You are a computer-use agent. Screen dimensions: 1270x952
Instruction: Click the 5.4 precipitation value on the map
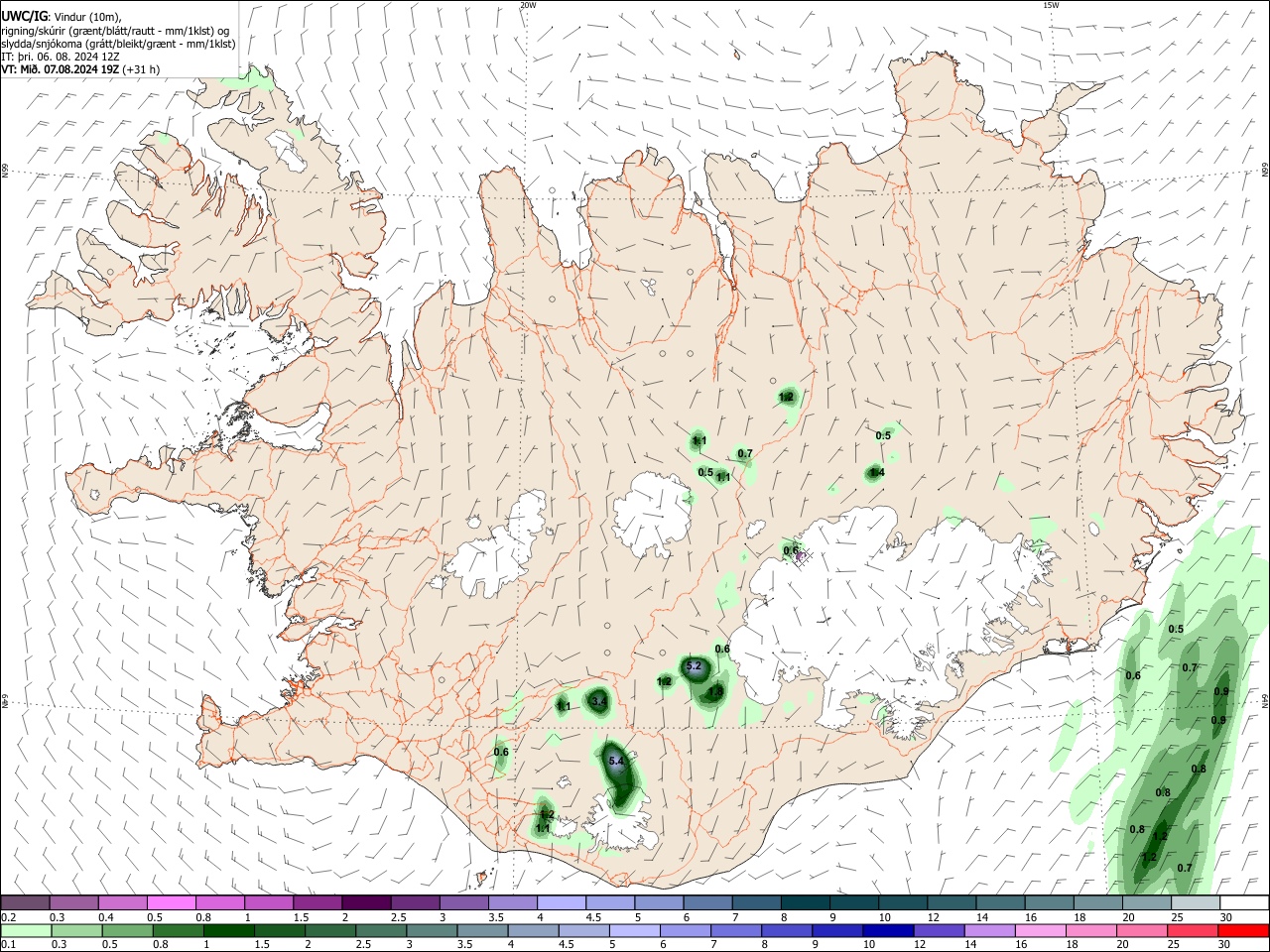pos(616,762)
